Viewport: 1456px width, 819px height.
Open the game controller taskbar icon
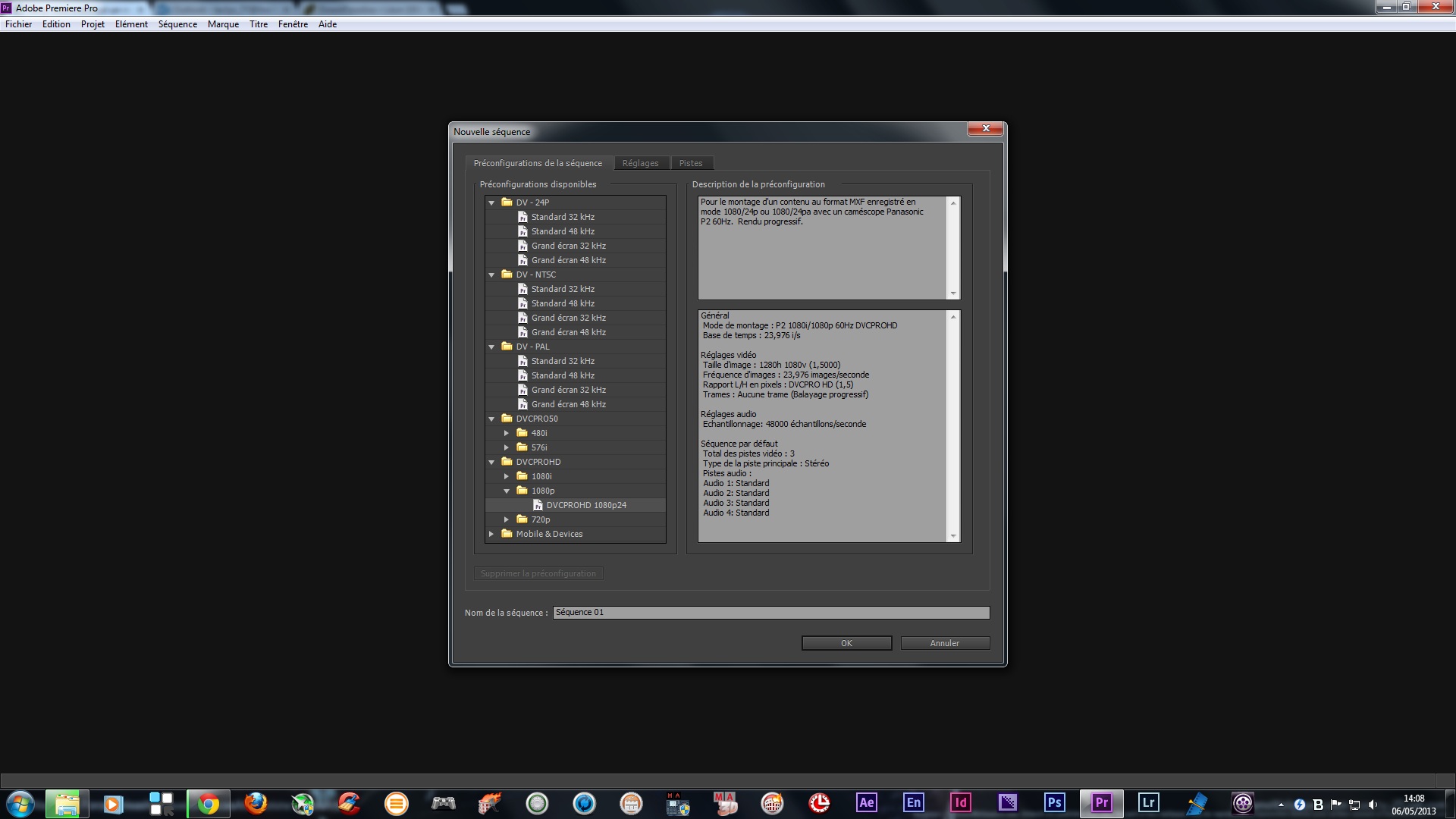tap(443, 803)
